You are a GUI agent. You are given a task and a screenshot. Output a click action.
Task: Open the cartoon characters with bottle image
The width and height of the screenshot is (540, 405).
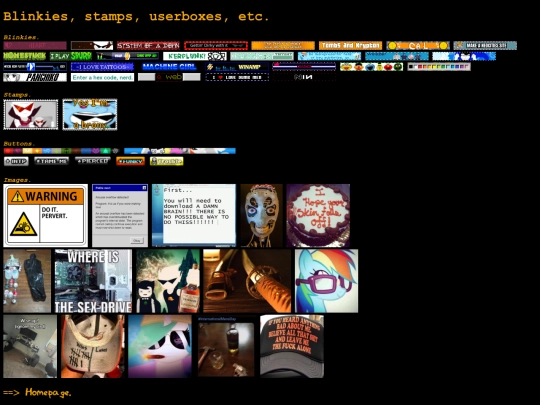tap(168, 281)
